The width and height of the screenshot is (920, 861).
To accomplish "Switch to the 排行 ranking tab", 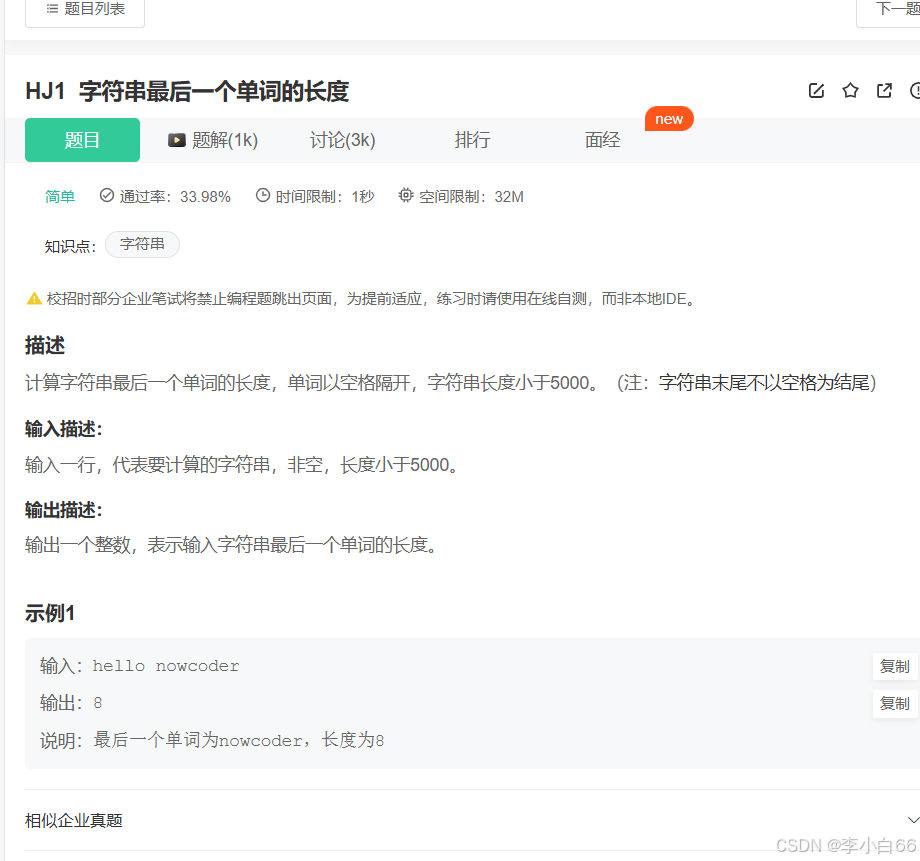I will coord(472,140).
